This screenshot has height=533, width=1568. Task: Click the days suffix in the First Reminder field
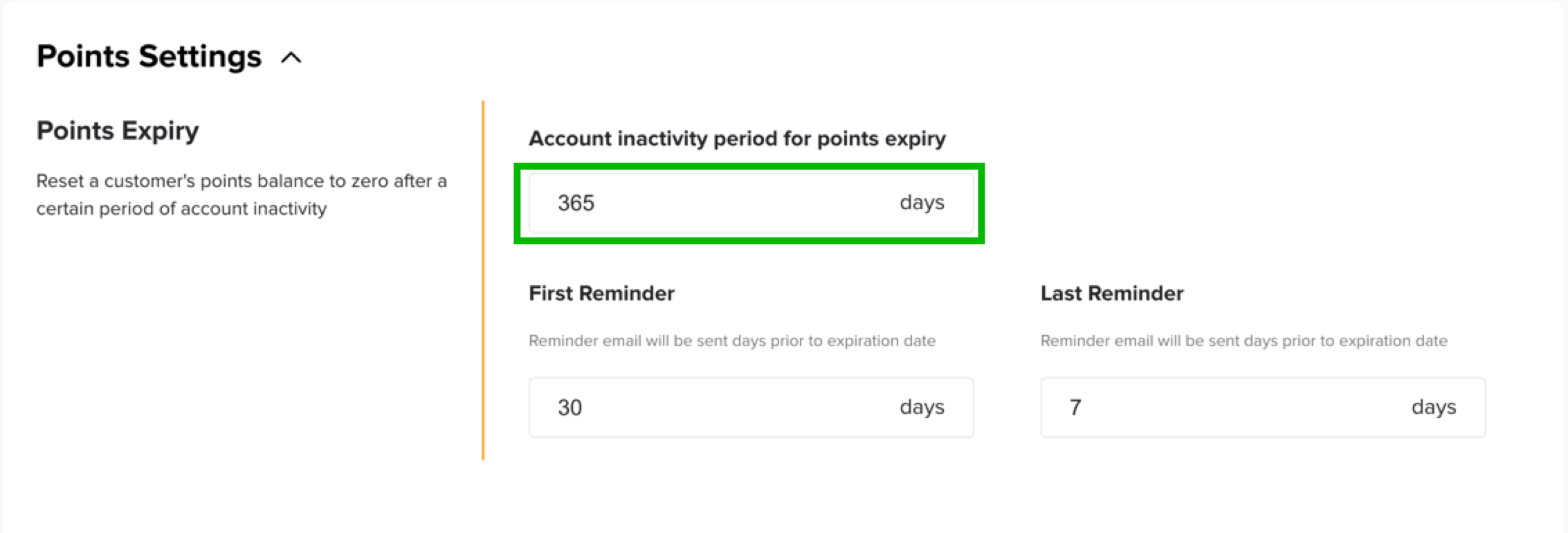click(921, 407)
